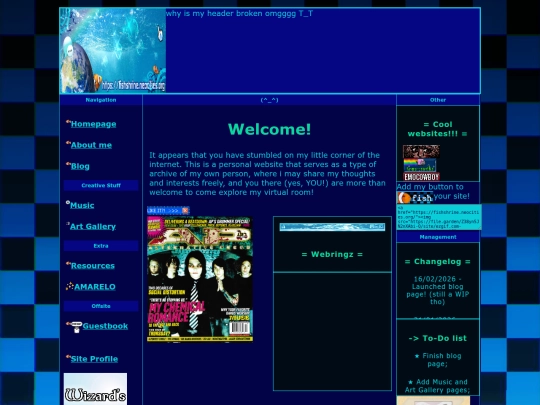Click the orange fish site button

[415, 198]
